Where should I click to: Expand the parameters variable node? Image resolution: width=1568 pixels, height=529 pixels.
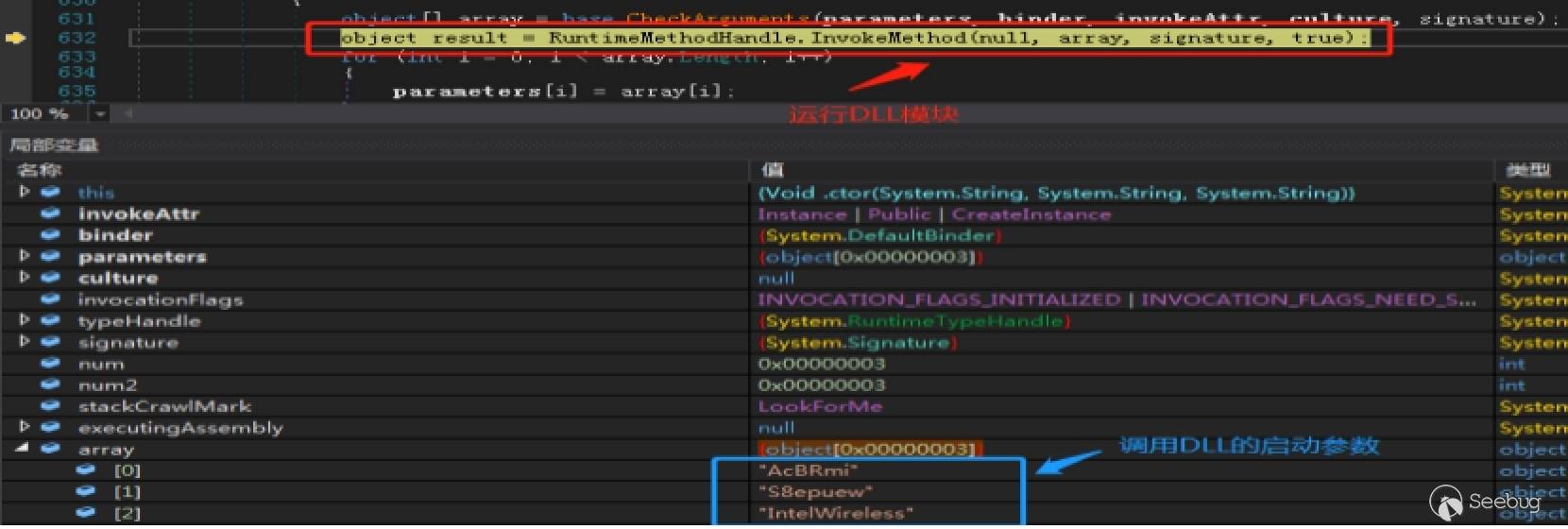tap(25, 256)
